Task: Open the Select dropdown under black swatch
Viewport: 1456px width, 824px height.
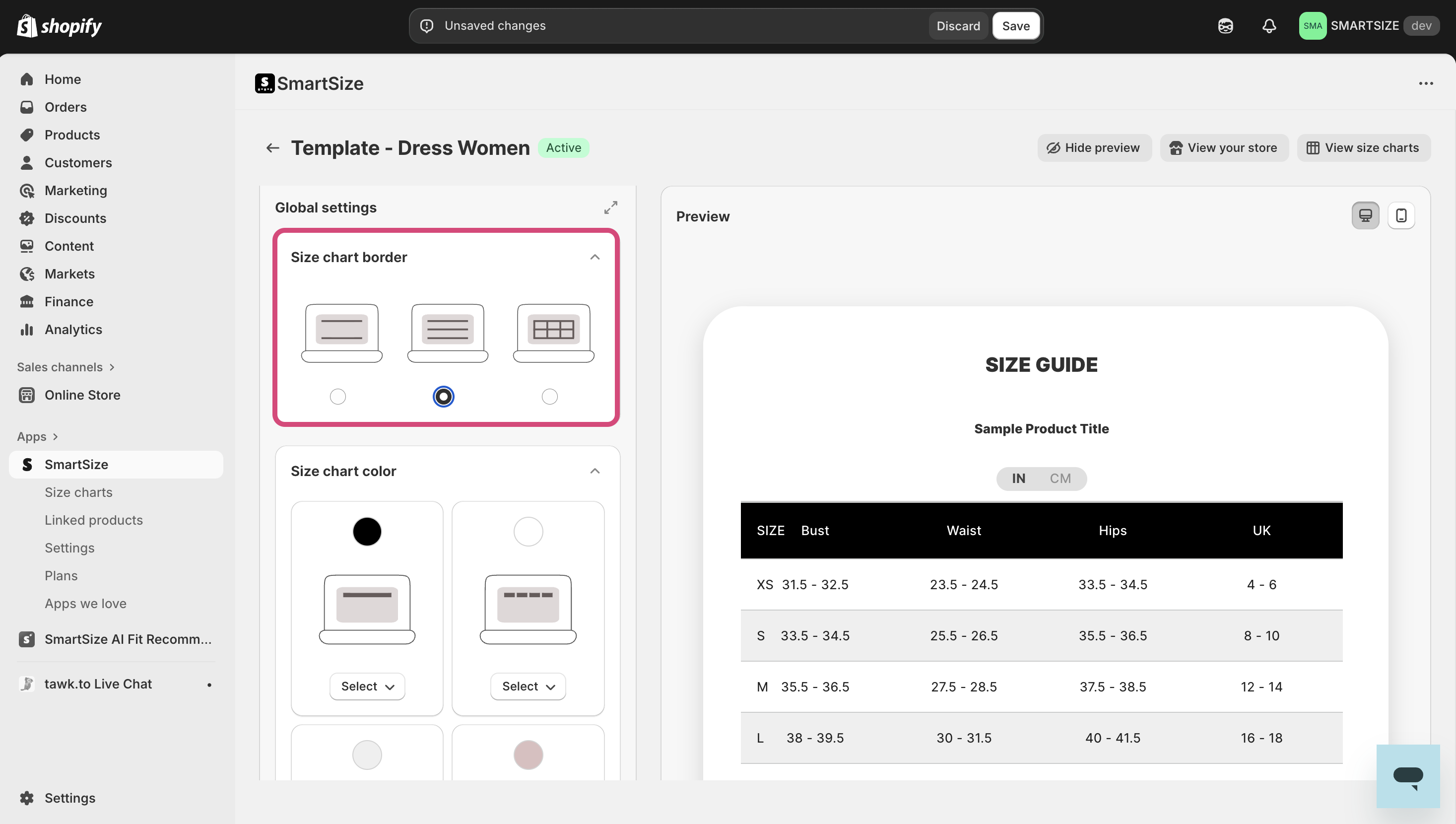Action: click(x=367, y=687)
